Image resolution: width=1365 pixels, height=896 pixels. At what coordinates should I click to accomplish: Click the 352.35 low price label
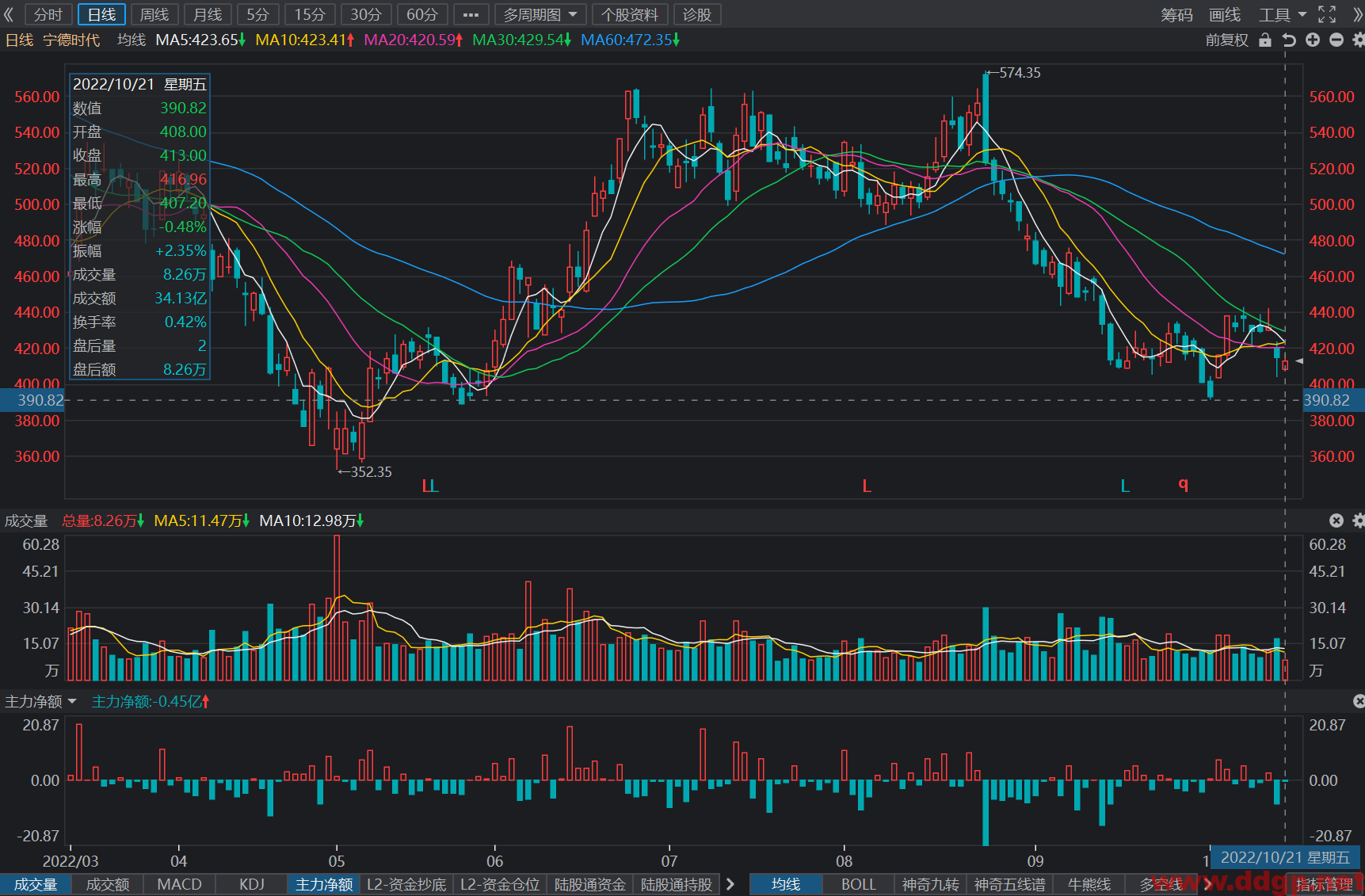point(371,472)
